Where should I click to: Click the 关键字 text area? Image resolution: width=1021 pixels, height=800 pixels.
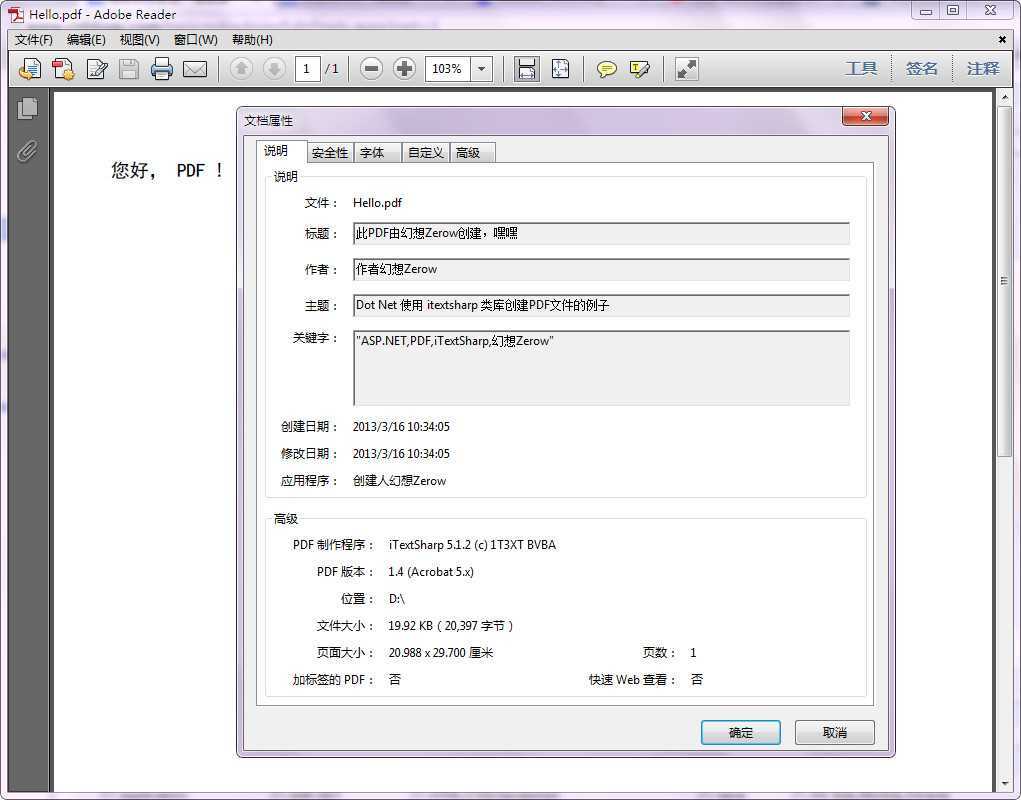pyautogui.click(x=601, y=368)
